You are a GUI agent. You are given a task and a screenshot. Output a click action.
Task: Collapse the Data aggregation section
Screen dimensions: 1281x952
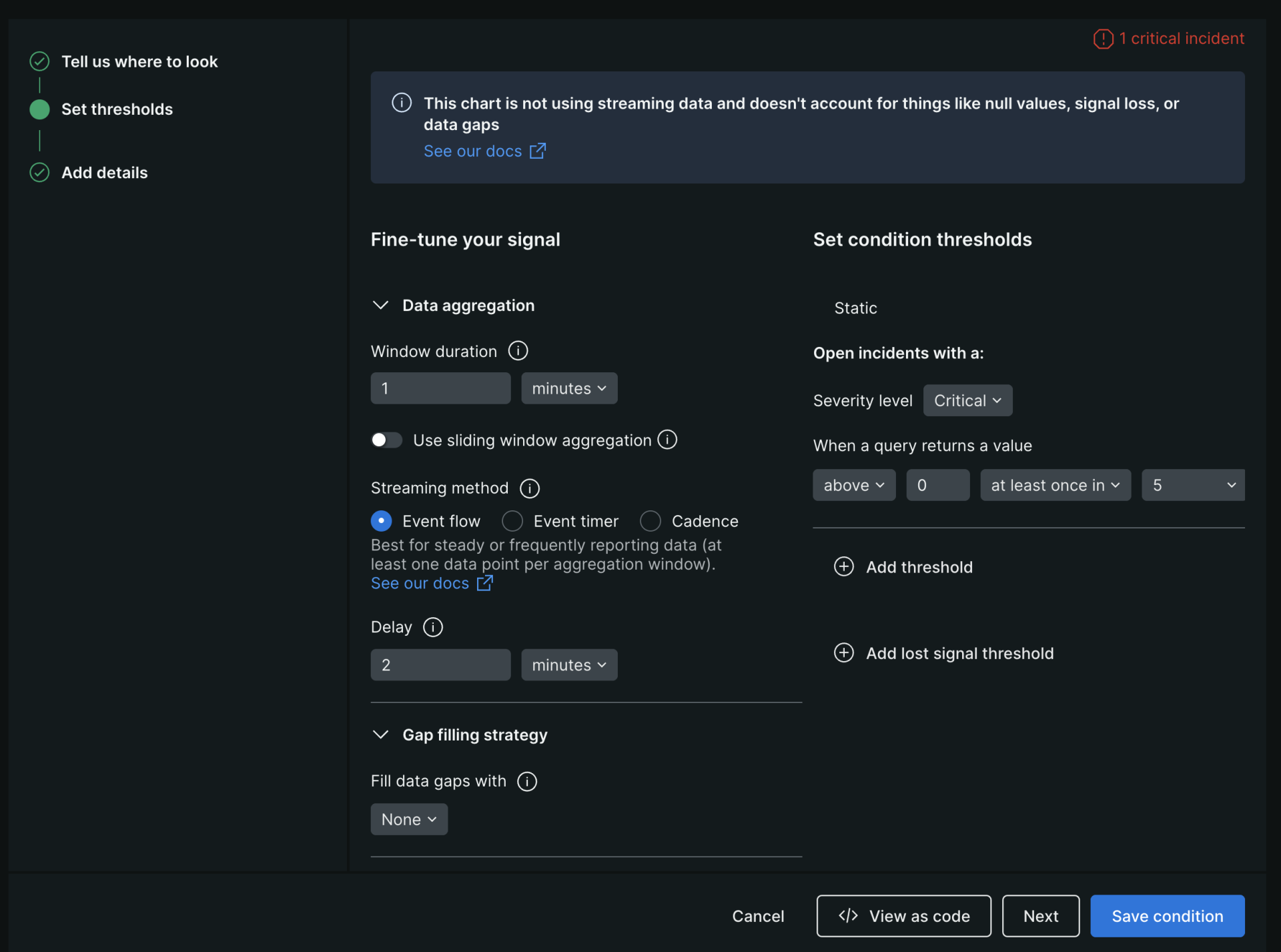[380, 305]
